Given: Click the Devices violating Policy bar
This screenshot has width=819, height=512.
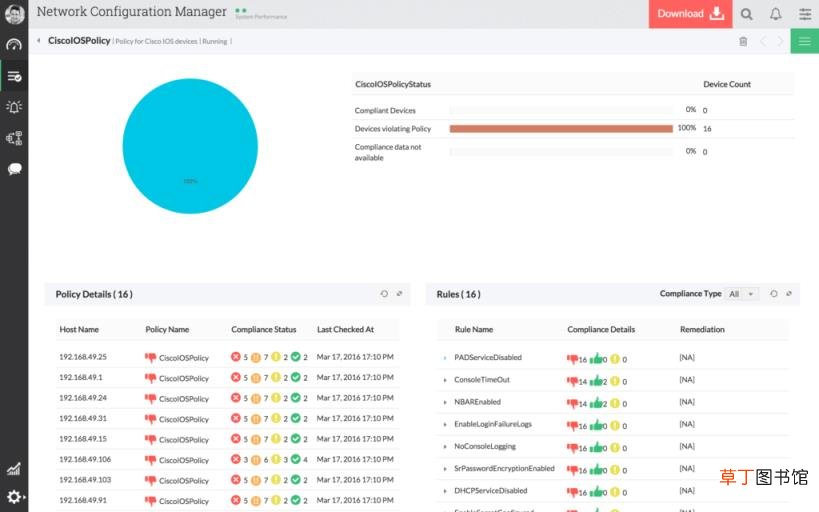Looking at the screenshot, I should pos(561,129).
